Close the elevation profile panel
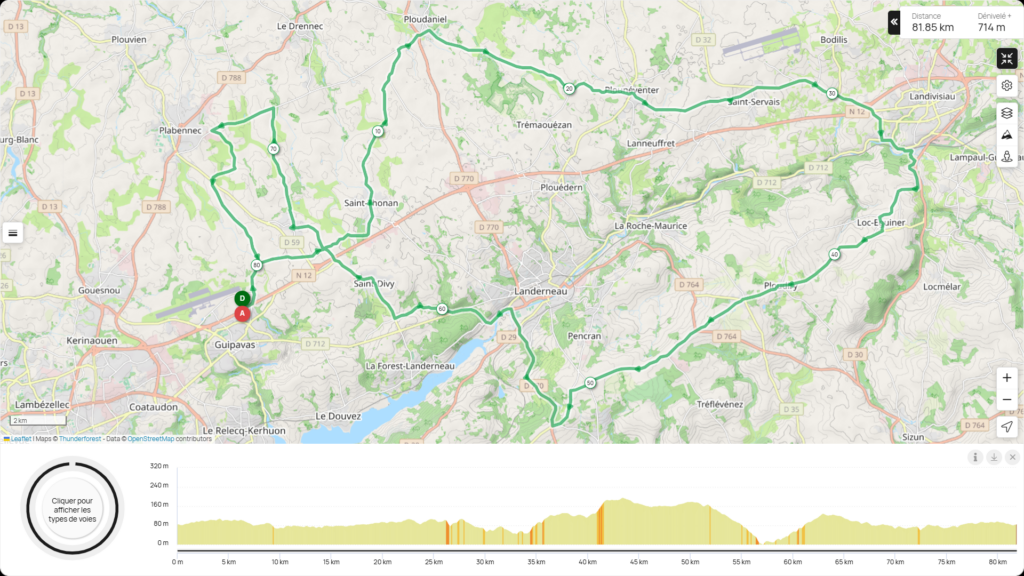Image resolution: width=1024 pixels, height=576 pixels. click(1012, 457)
